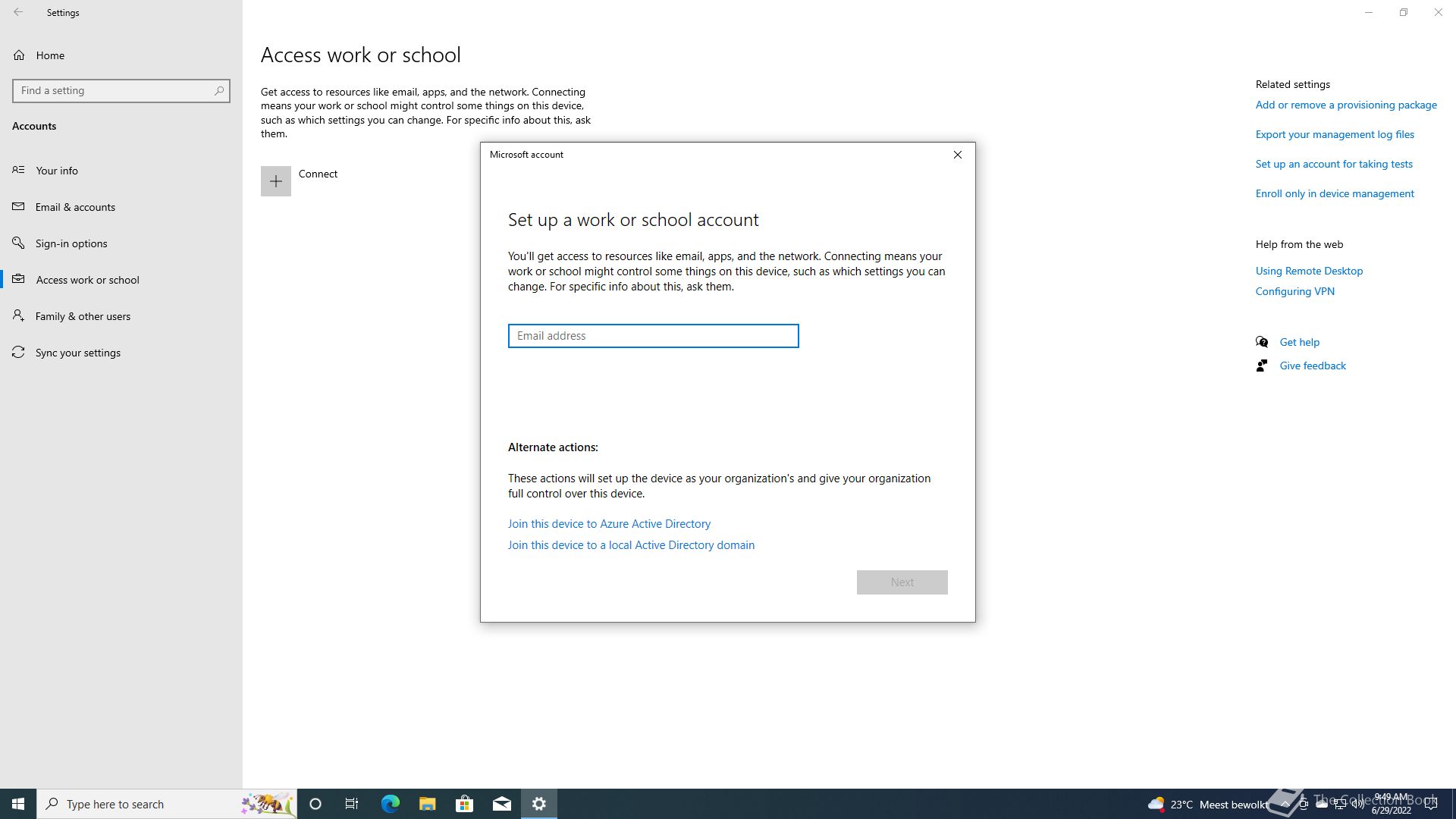This screenshot has height=819, width=1456.
Task: Open Add or remove a provisioning package
Action: [x=1346, y=105]
